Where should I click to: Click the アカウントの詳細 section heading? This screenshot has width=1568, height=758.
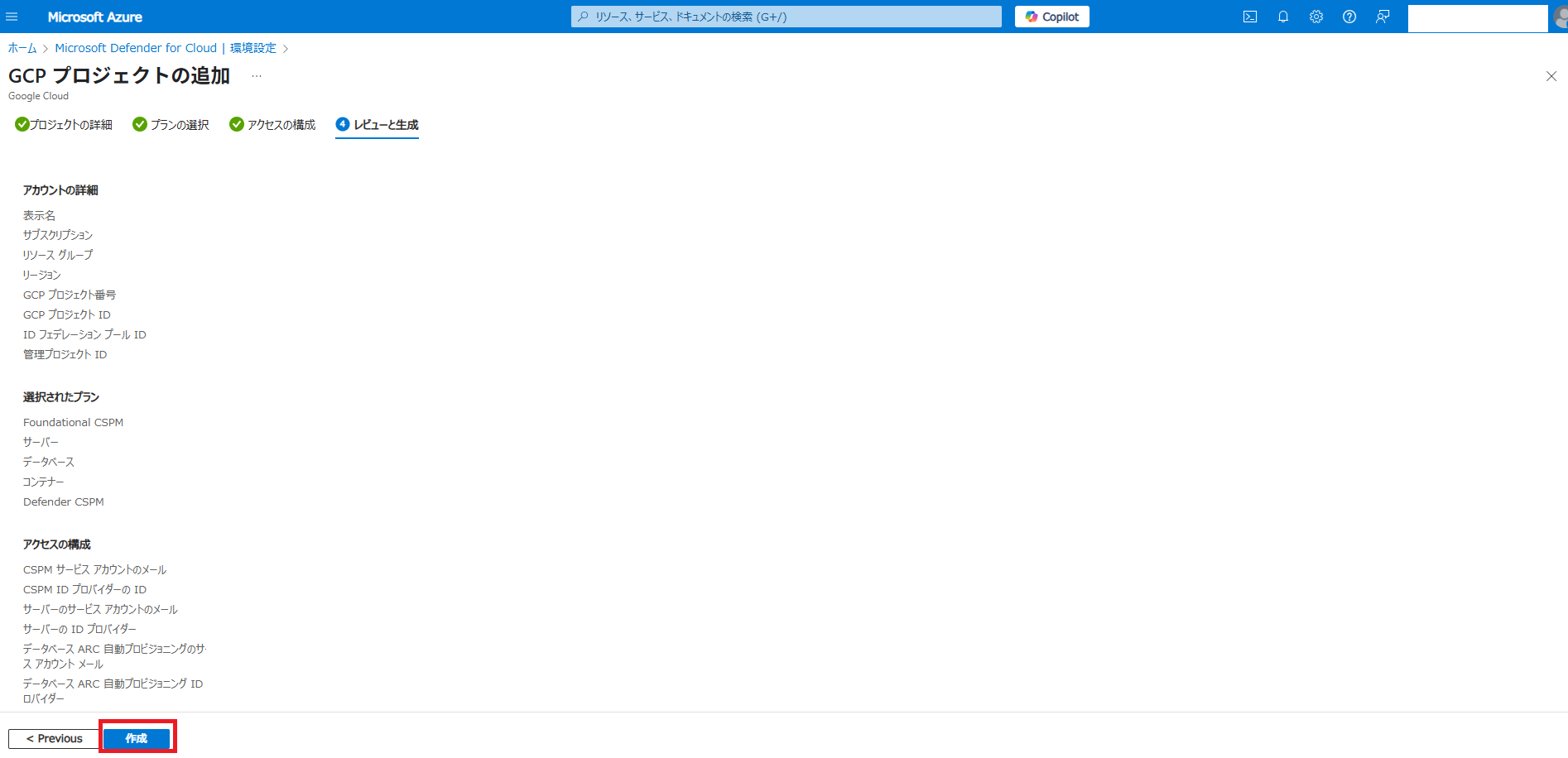pyautogui.click(x=60, y=190)
